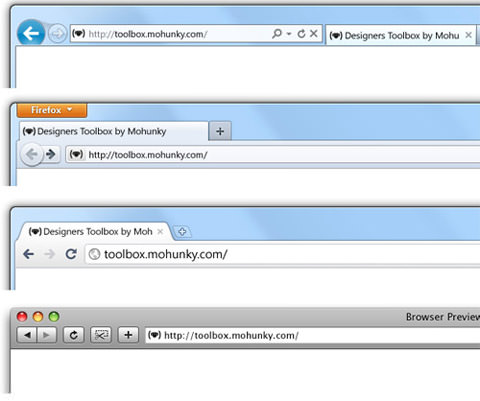The image size is (480, 401).
Task: Click the Internet Explorer forward arrow button
Action: tap(57, 34)
